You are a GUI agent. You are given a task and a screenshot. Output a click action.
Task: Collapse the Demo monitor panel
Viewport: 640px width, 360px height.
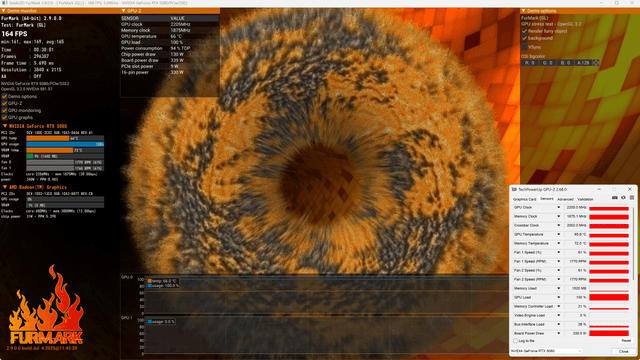point(3,11)
